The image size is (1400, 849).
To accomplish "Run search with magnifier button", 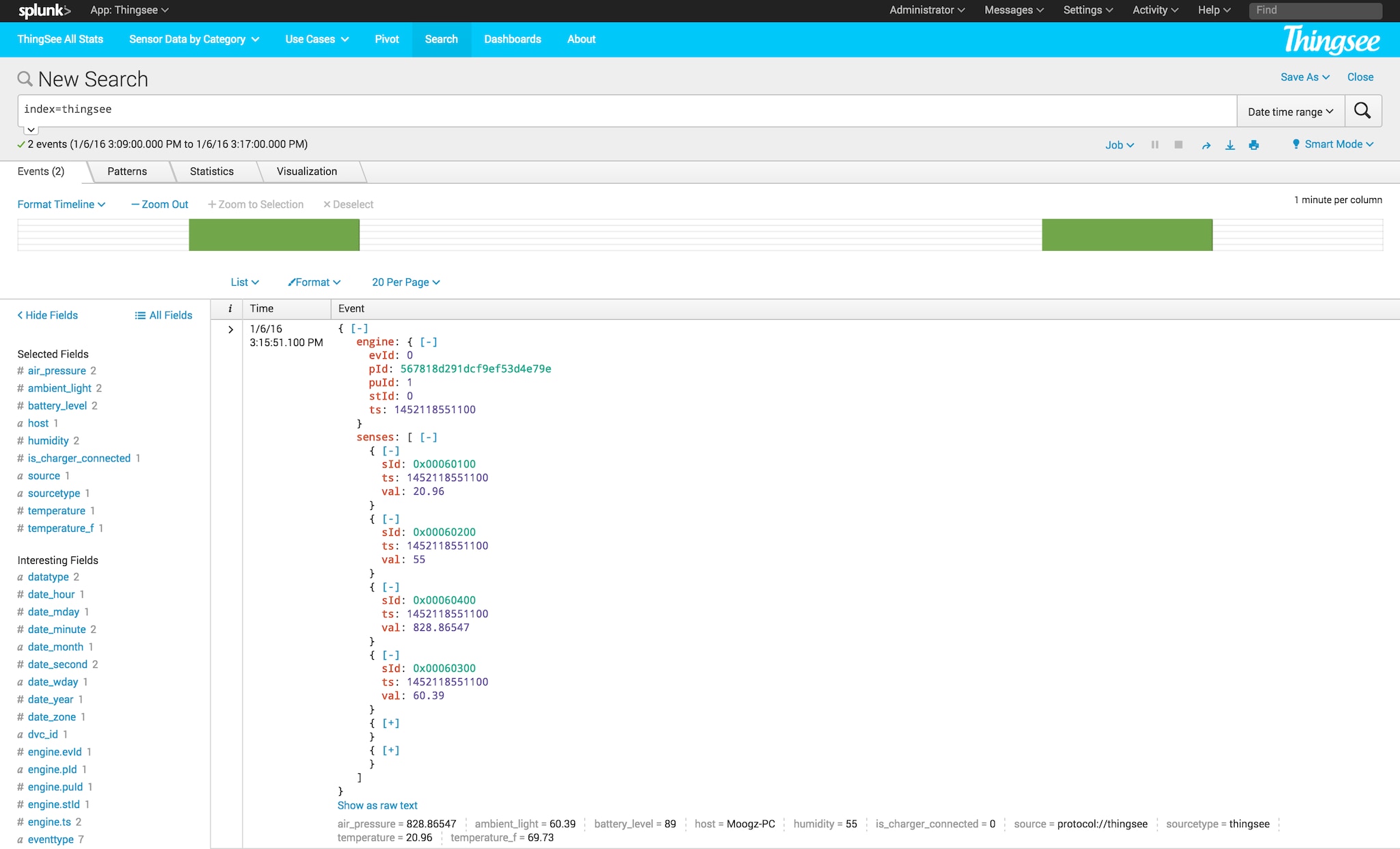I will [1362, 111].
